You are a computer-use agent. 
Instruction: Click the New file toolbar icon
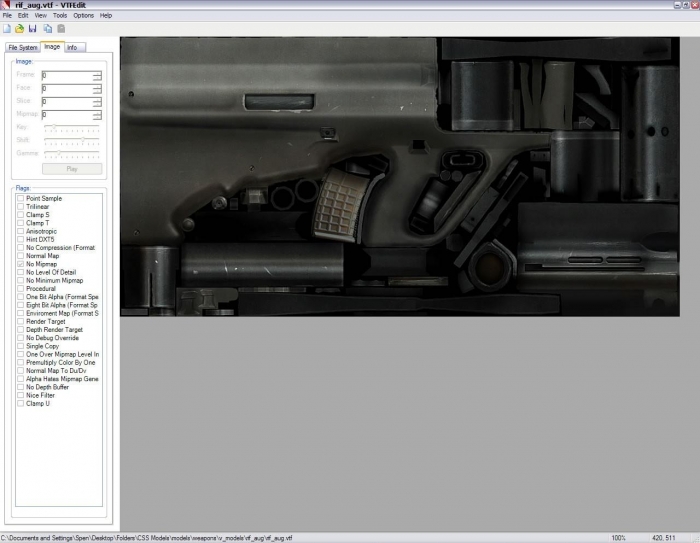click(7, 29)
